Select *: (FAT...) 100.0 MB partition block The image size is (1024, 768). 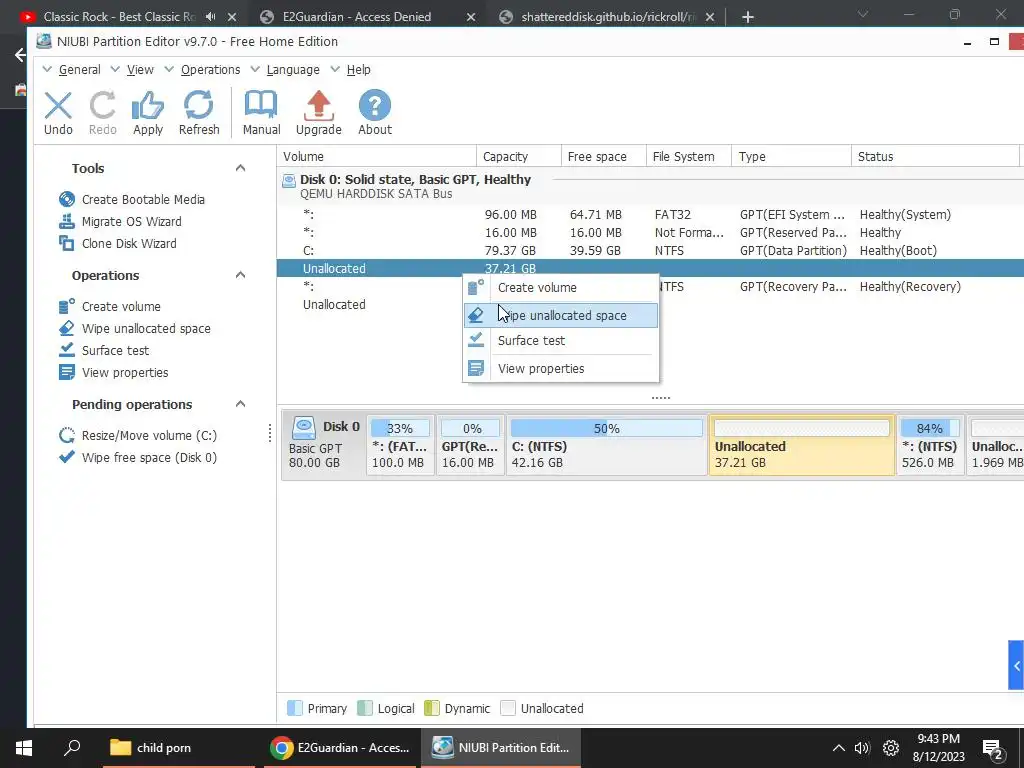400,447
